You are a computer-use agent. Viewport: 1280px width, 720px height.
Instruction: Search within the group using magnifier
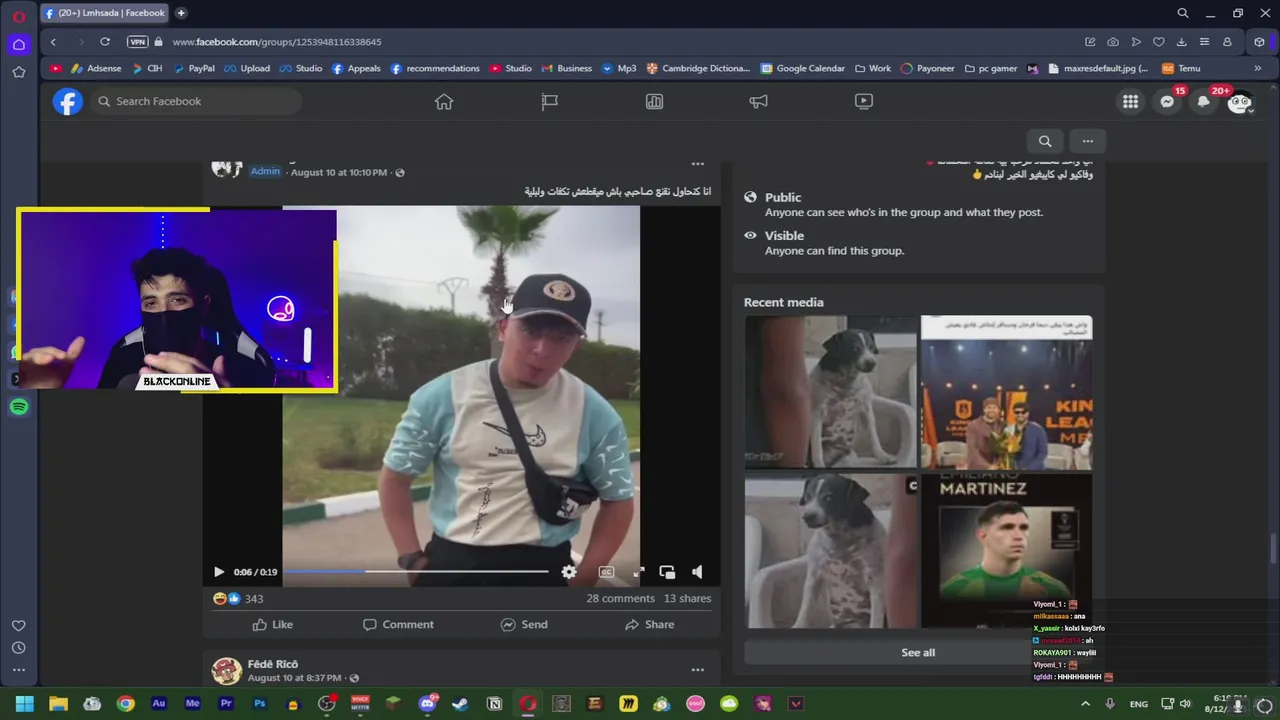[x=1045, y=141]
